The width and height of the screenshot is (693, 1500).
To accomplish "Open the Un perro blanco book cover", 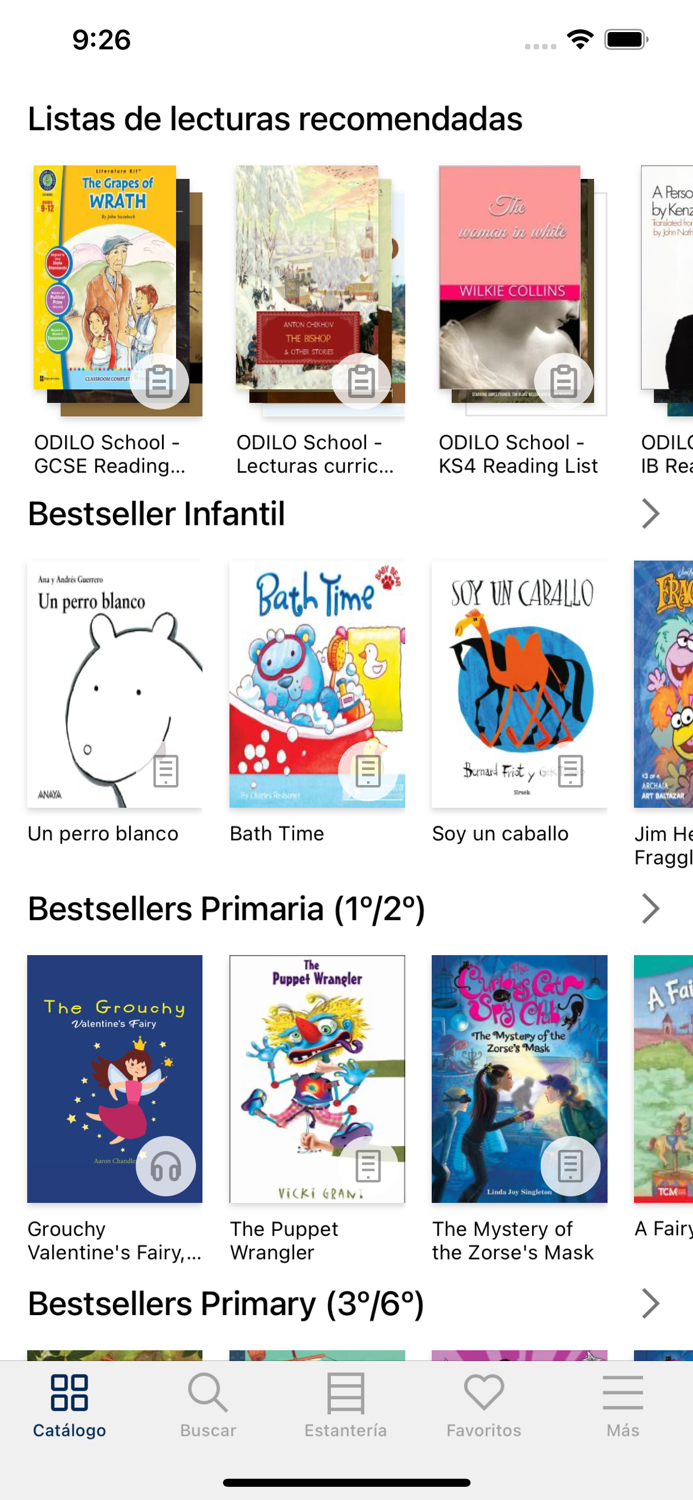I will [x=115, y=684].
